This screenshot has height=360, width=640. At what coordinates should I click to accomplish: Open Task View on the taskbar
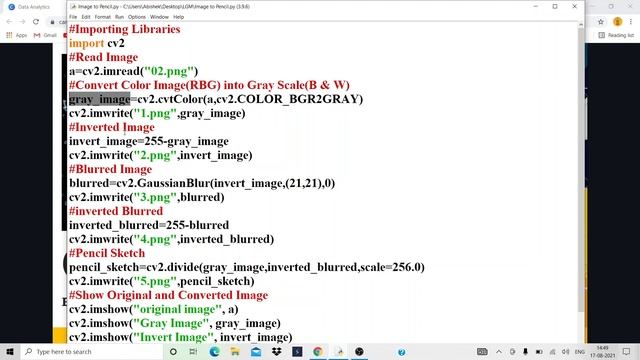pyautogui.click(x=193, y=351)
